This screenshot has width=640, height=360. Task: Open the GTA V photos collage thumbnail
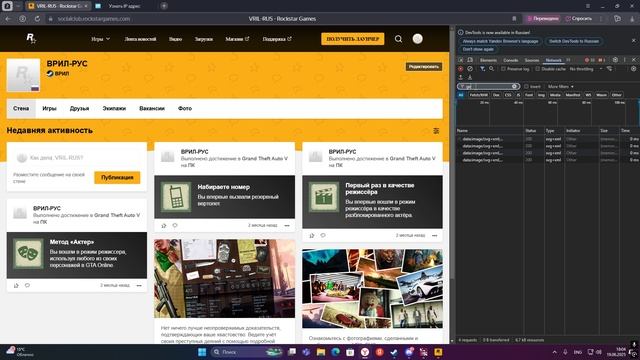coord(372,289)
